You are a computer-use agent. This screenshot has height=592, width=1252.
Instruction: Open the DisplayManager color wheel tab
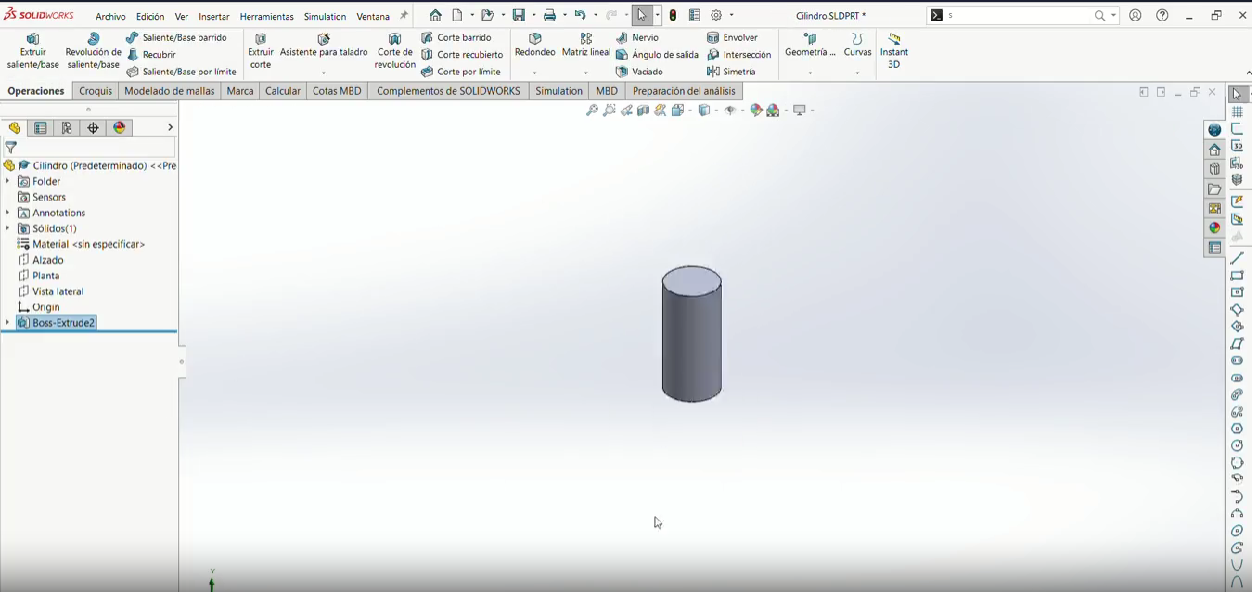point(120,128)
